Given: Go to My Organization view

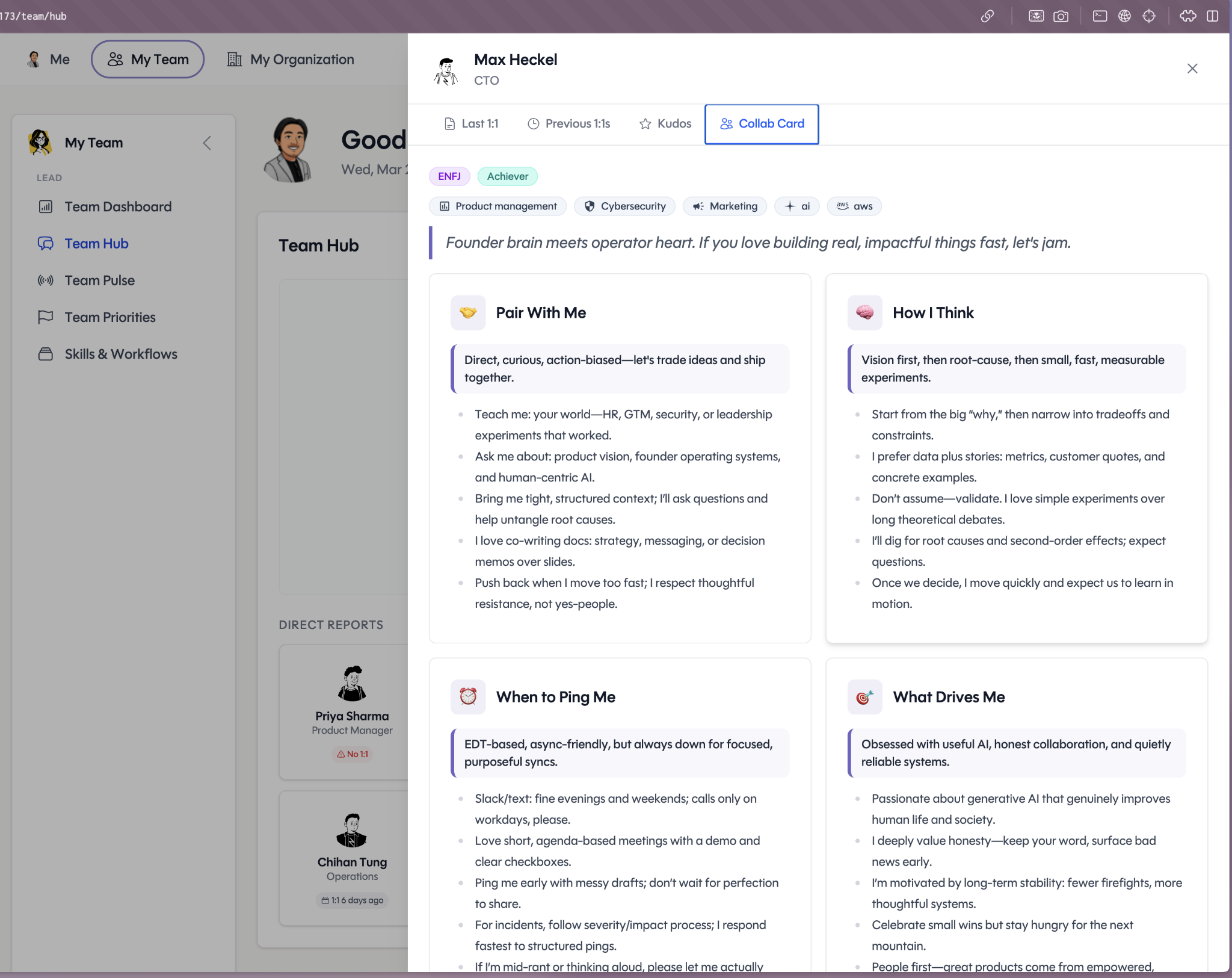Looking at the screenshot, I should point(291,60).
